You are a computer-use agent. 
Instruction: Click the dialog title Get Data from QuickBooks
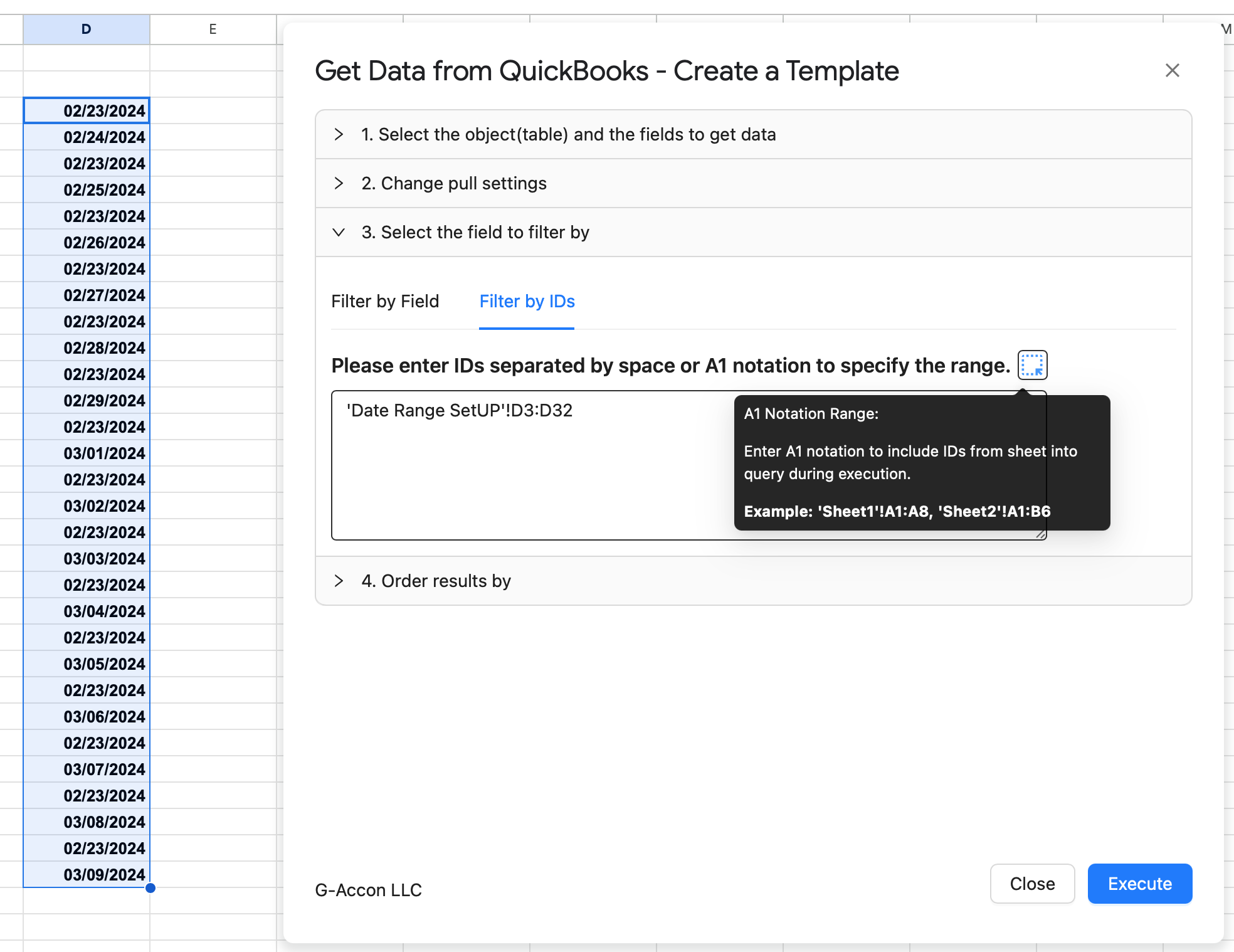click(607, 71)
